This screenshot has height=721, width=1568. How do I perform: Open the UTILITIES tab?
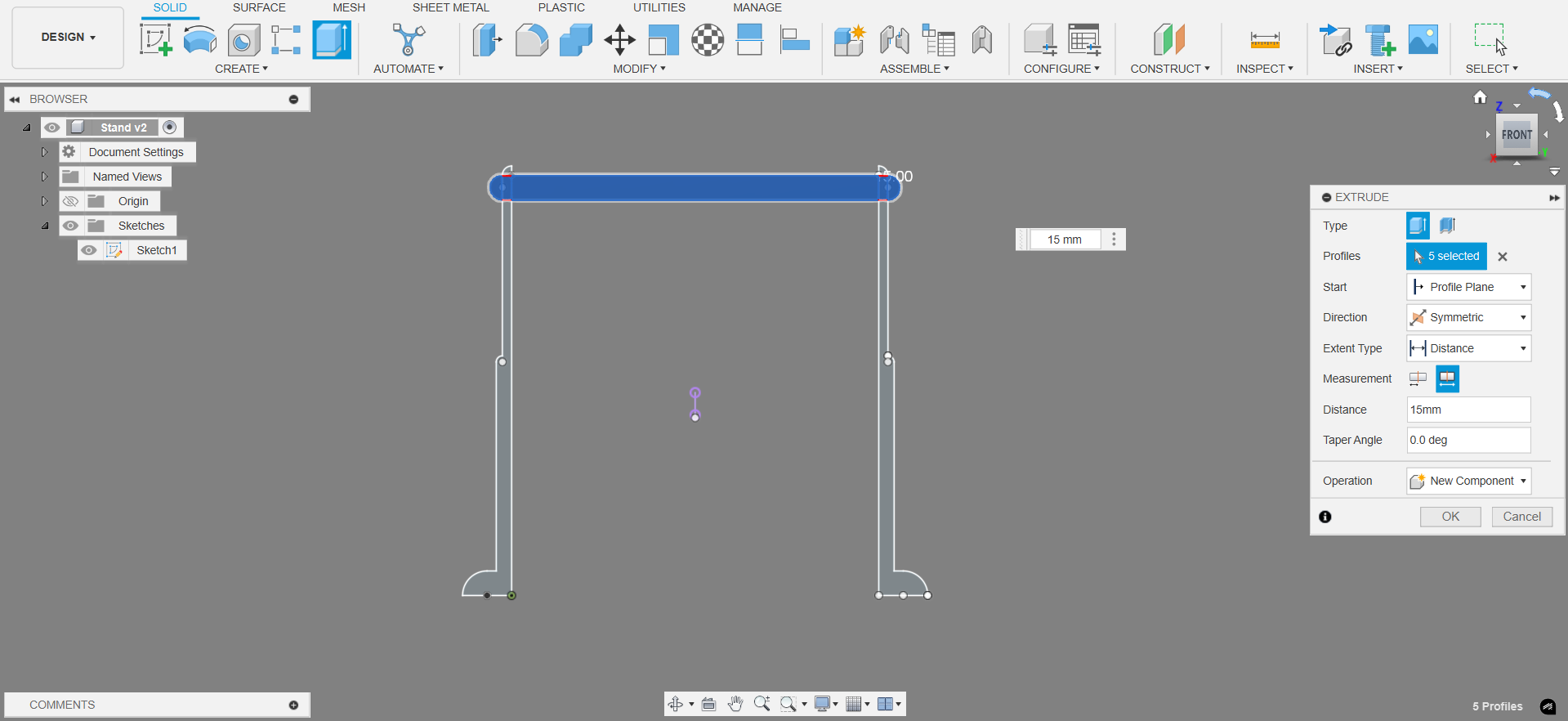click(659, 7)
